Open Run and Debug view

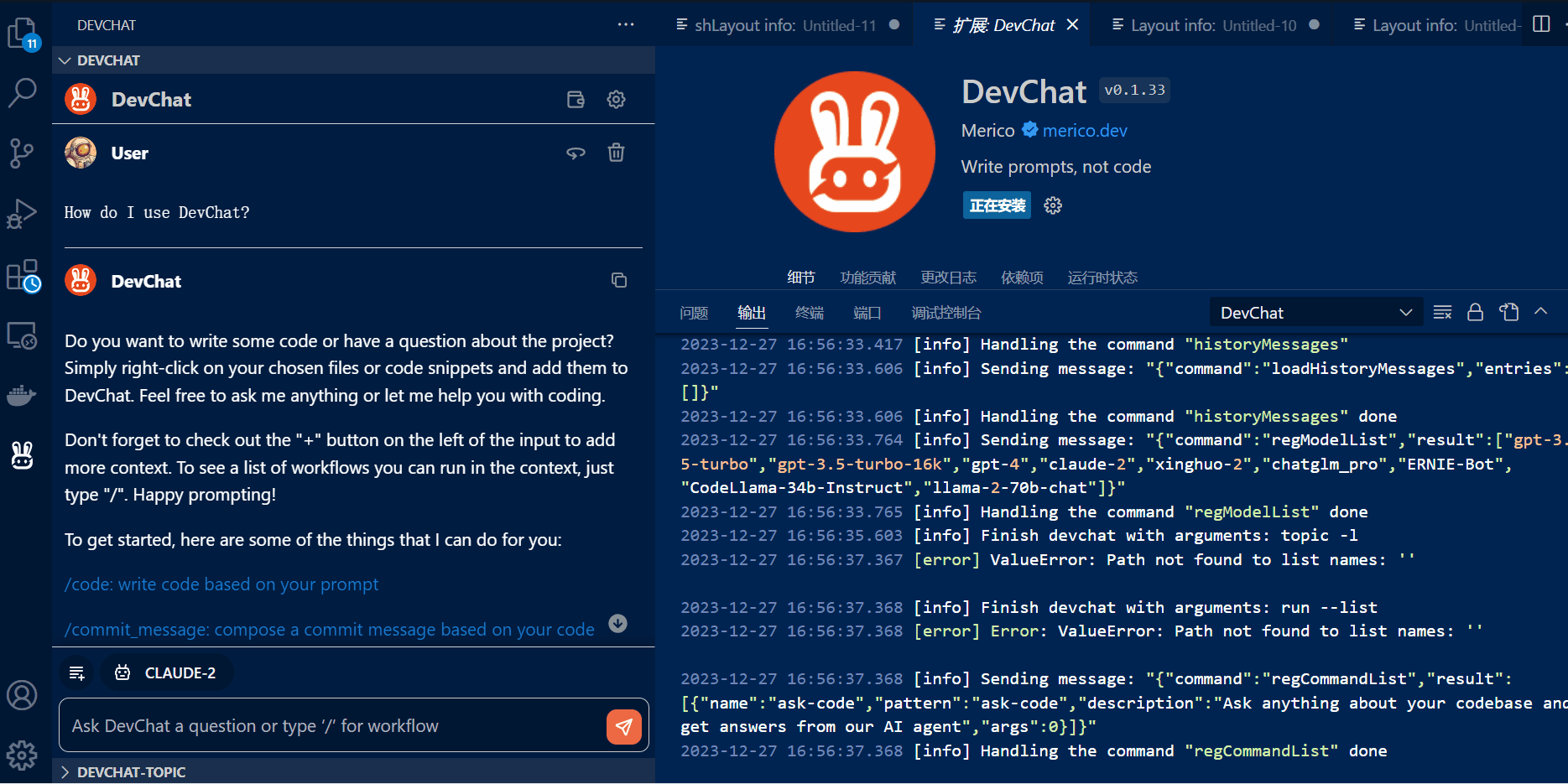click(23, 214)
